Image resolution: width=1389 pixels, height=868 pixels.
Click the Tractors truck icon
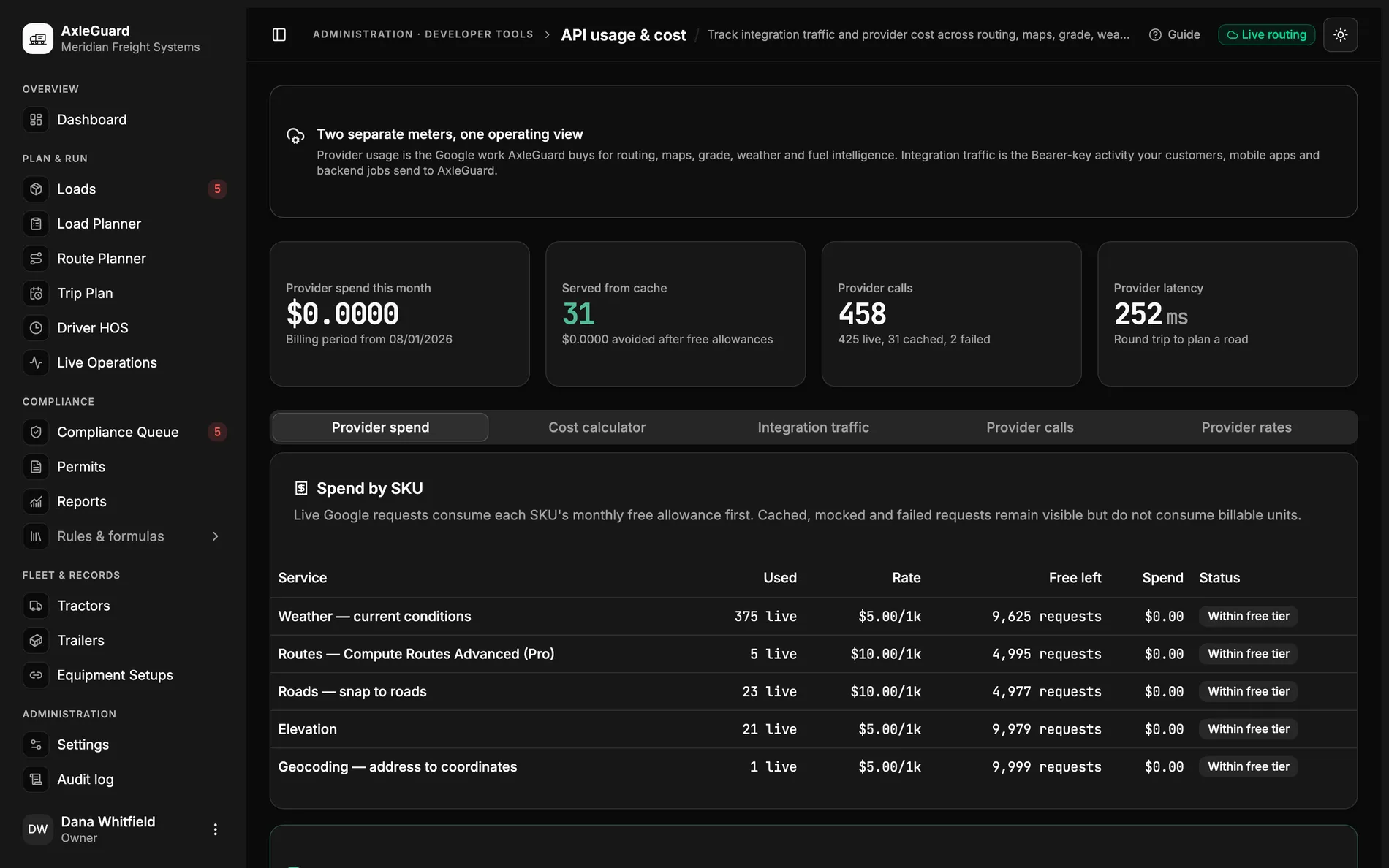tap(36, 606)
